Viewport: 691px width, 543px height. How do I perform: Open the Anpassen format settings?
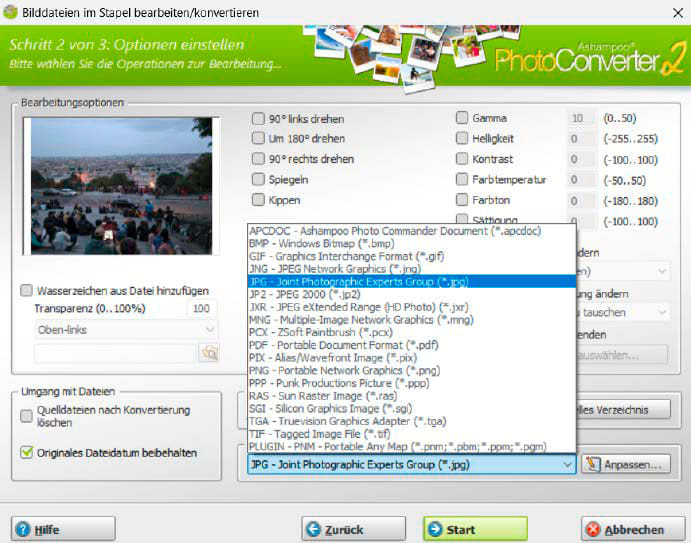(x=626, y=464)
